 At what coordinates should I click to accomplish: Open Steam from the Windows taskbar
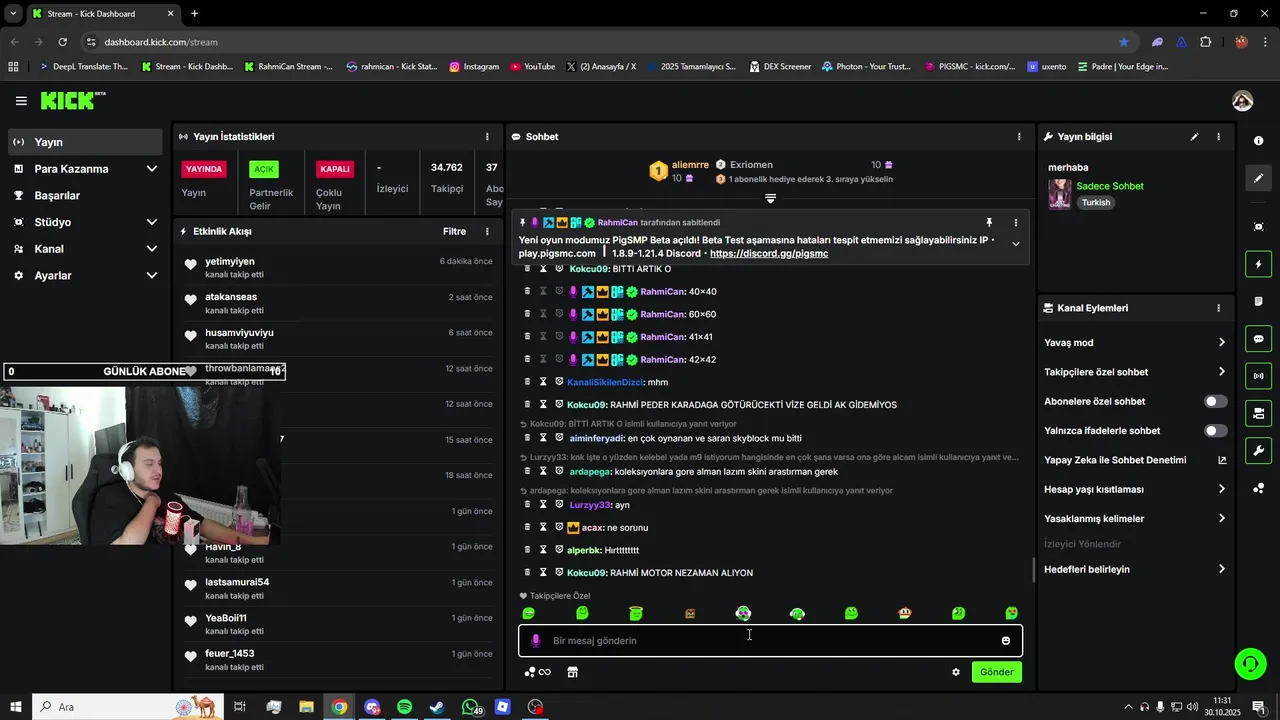[x=437, y=707]
